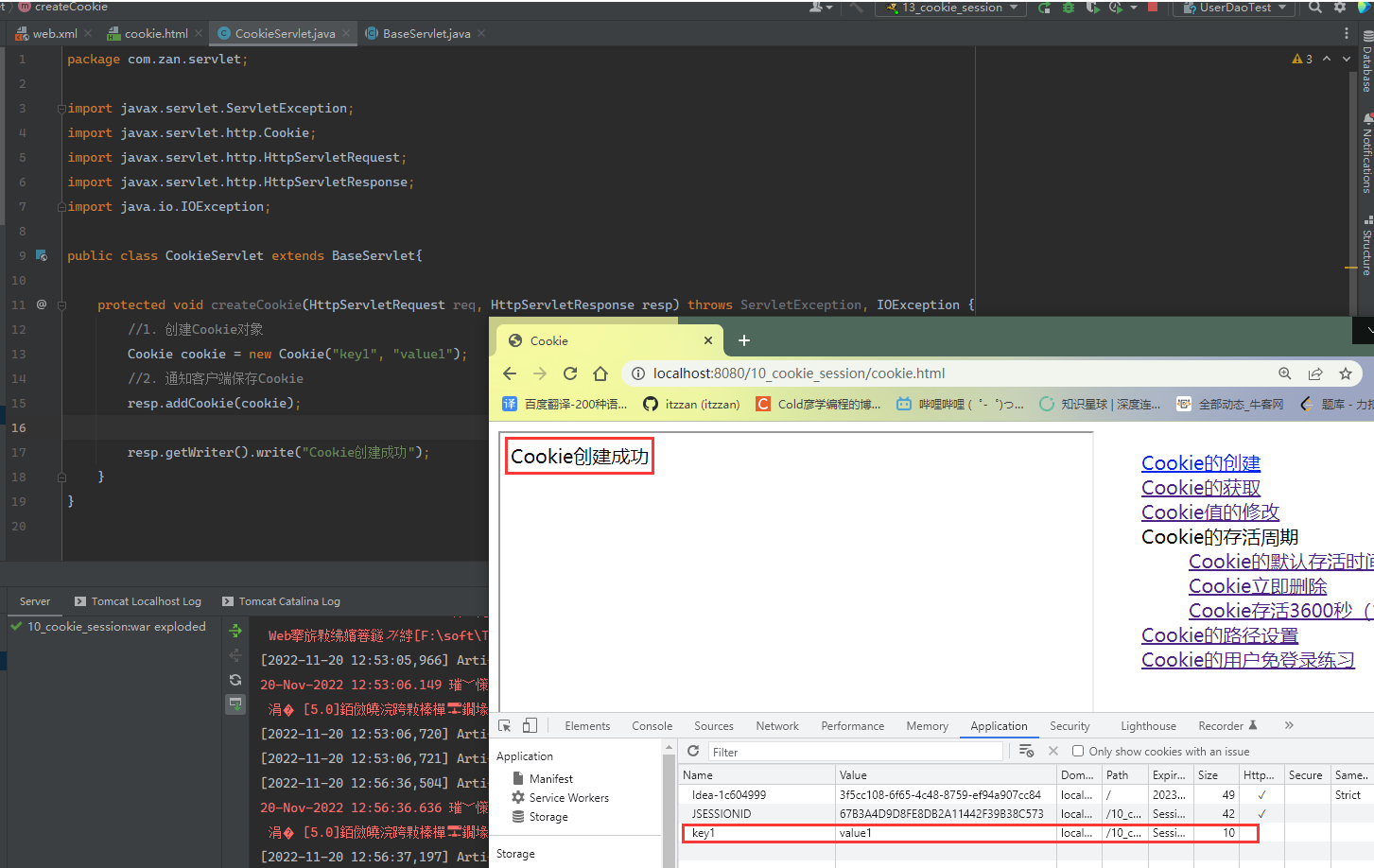1374x868 pixels.
Task: Open the Tomcat Catalina Log tab
Action: pyautogui.click(x=281, y=601)
